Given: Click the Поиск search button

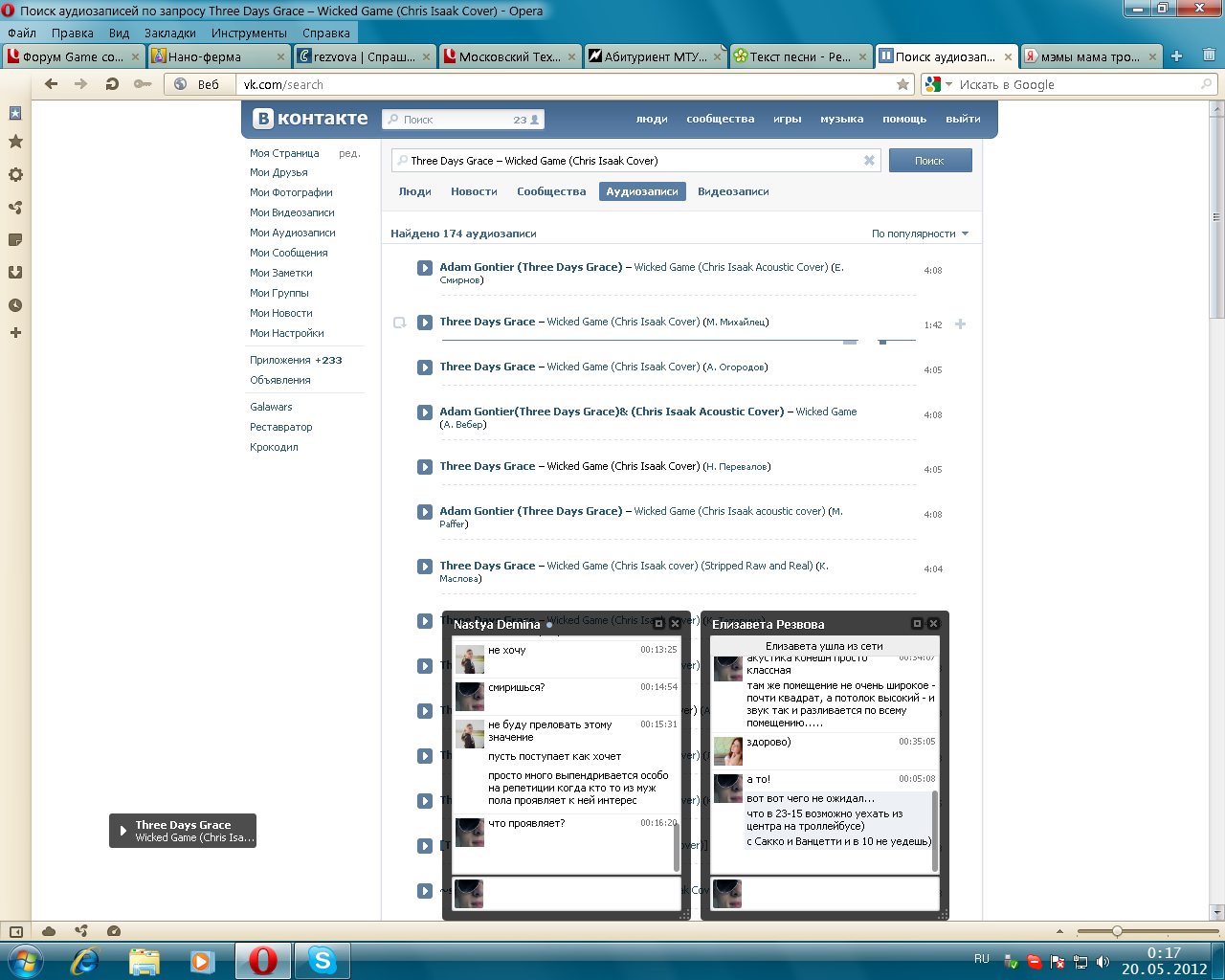Looking at the screenshot, I should (930, 161).
